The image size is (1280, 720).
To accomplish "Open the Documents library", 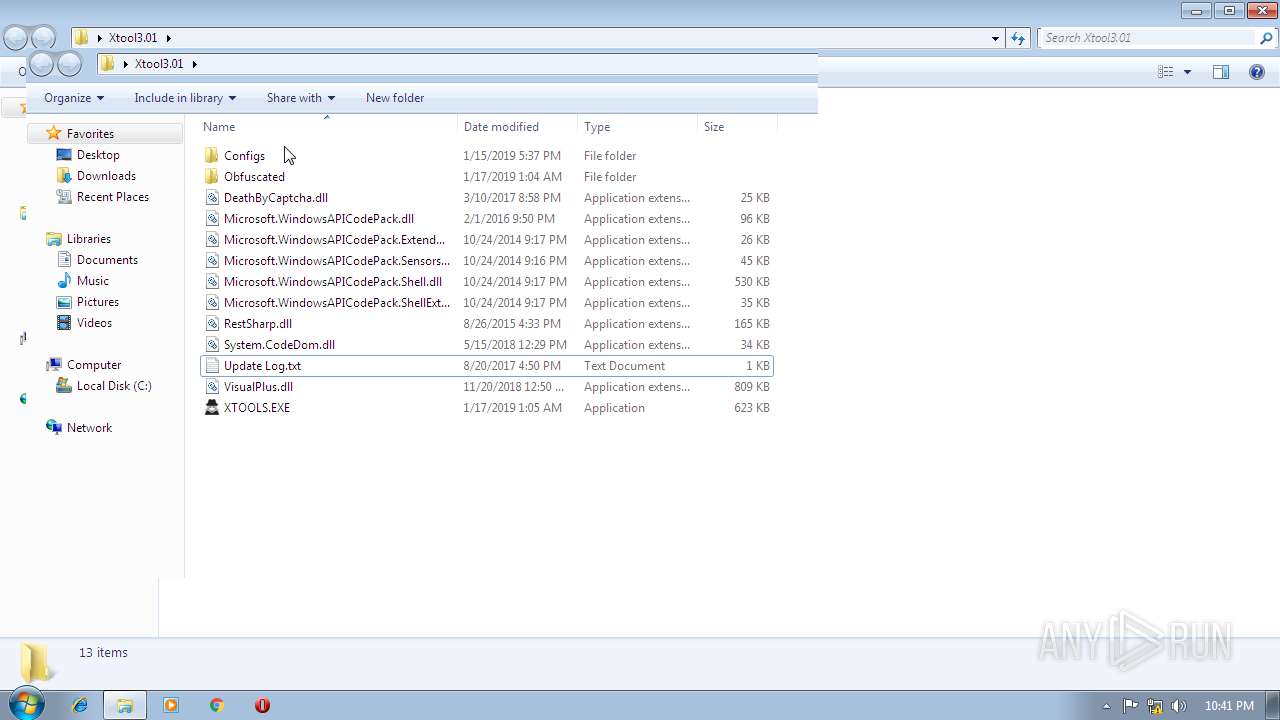I will point(107,260).
